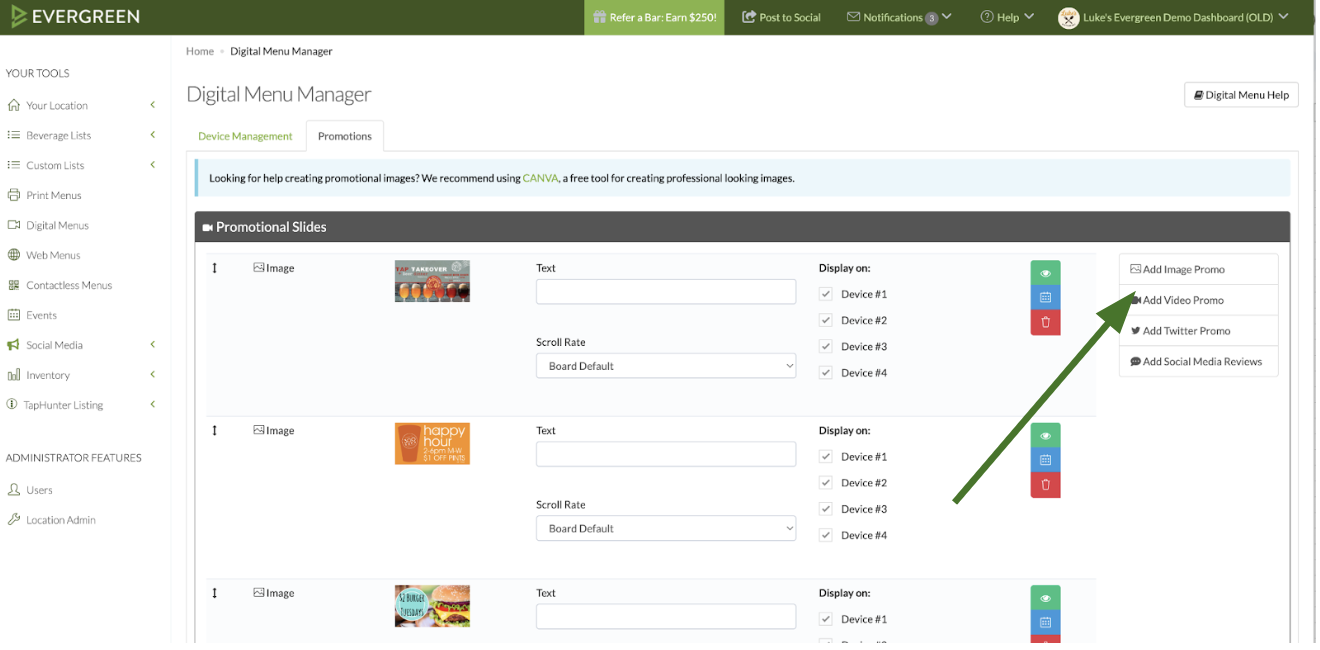Expand Inventory submenu chevron
The width and height of the screenshot is (1320, 650).
[x=153, y=375]
